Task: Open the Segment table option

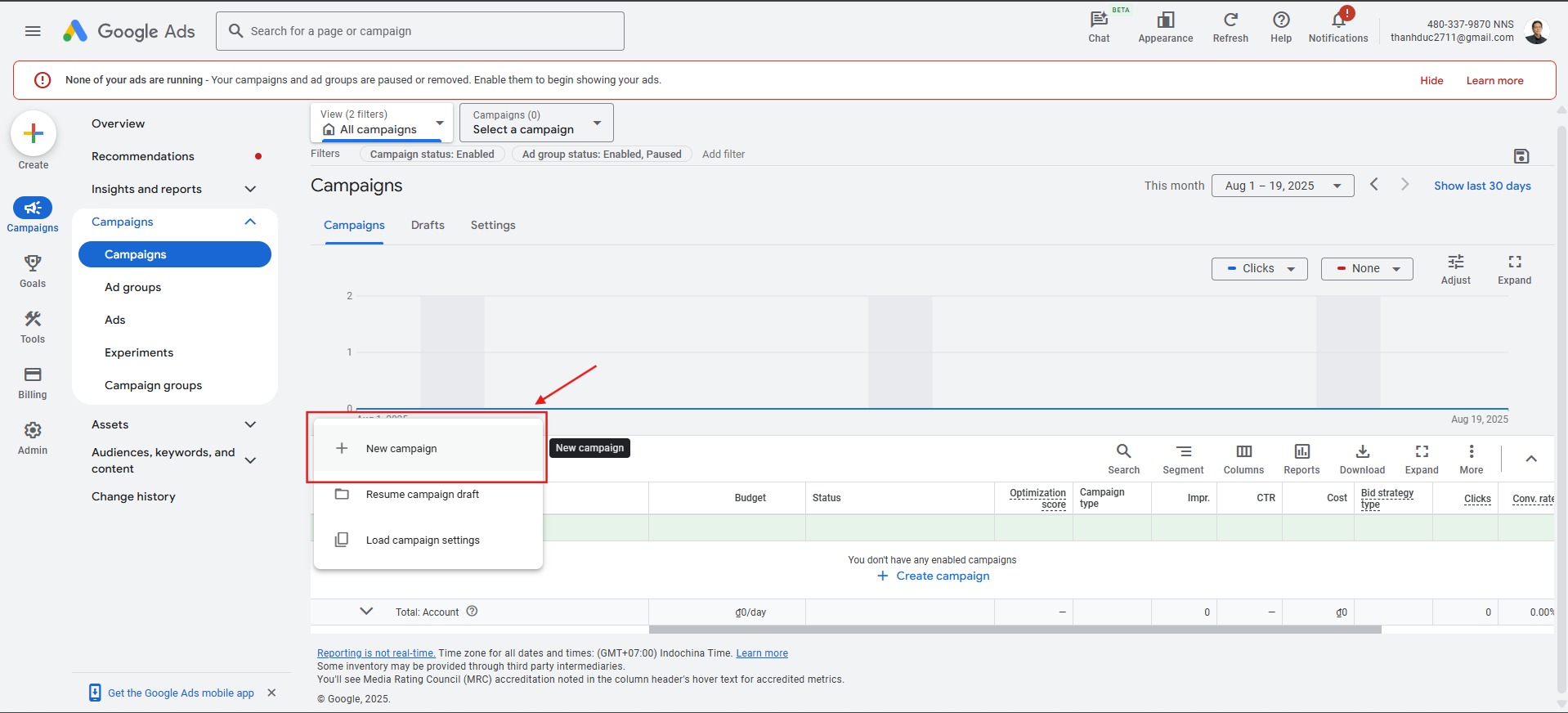Action: [x=1182, y=452]
